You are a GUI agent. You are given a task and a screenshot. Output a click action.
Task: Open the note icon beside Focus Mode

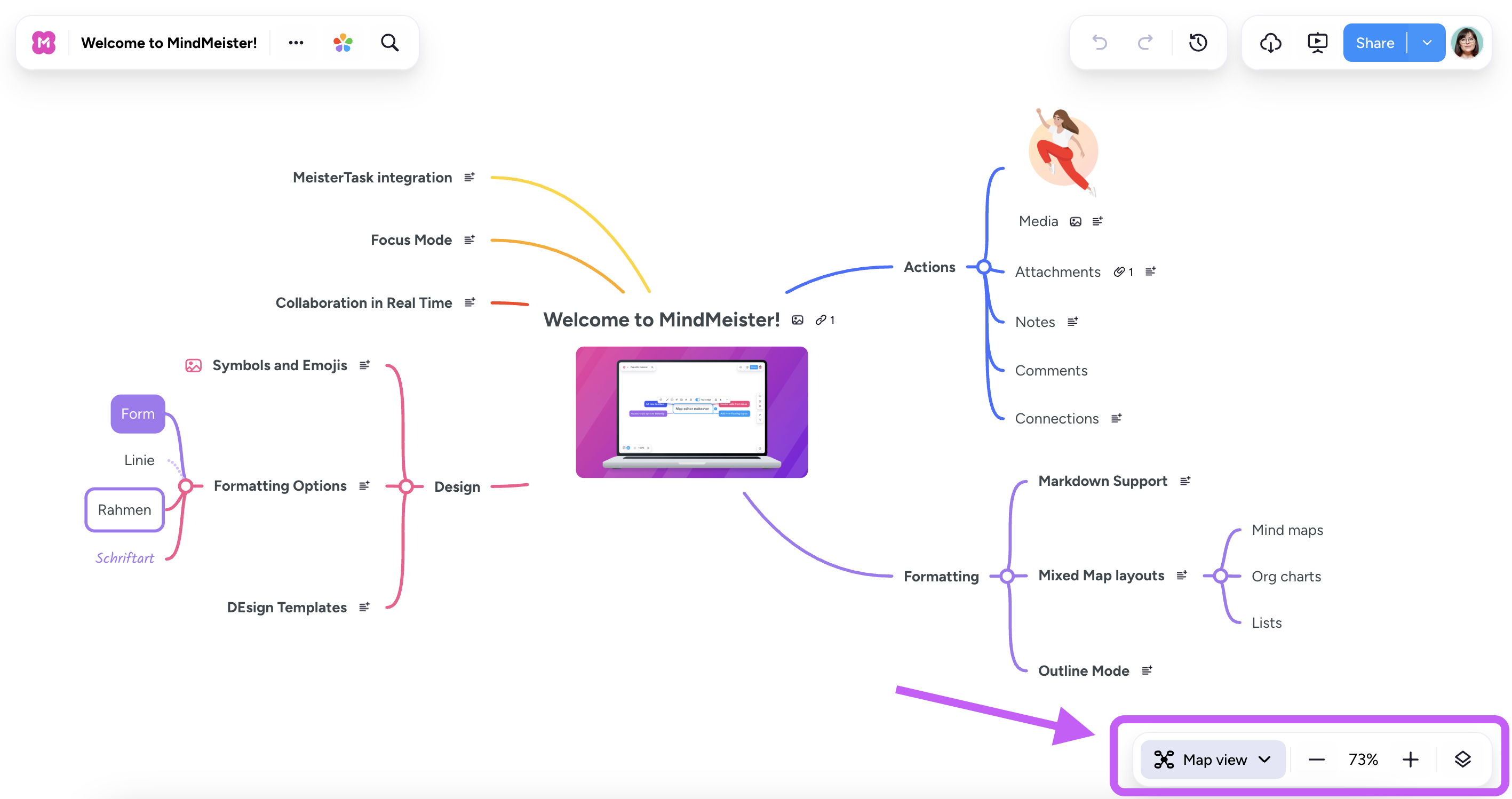(469, 239)
